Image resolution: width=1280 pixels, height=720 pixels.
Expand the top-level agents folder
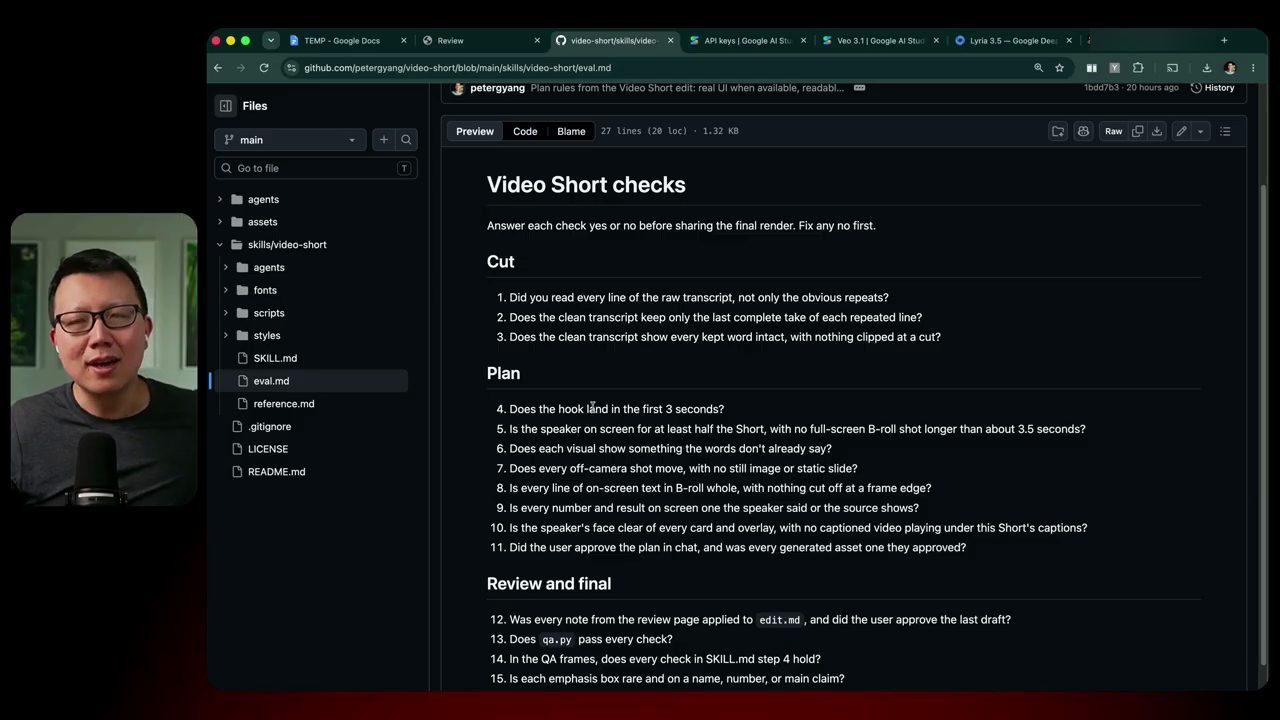tap(220, 199)
